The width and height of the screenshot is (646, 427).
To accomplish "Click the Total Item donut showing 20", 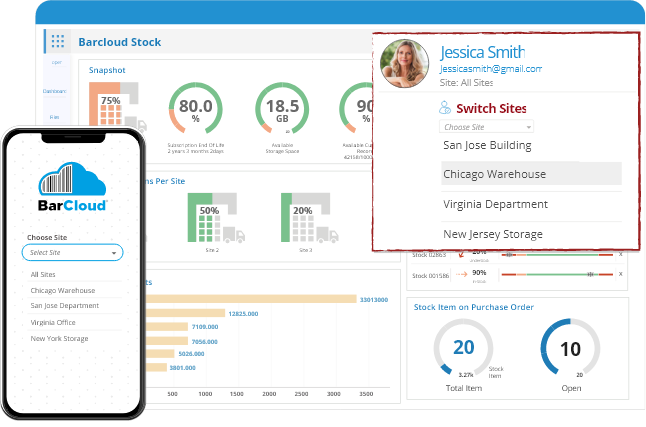I will 463,347.
